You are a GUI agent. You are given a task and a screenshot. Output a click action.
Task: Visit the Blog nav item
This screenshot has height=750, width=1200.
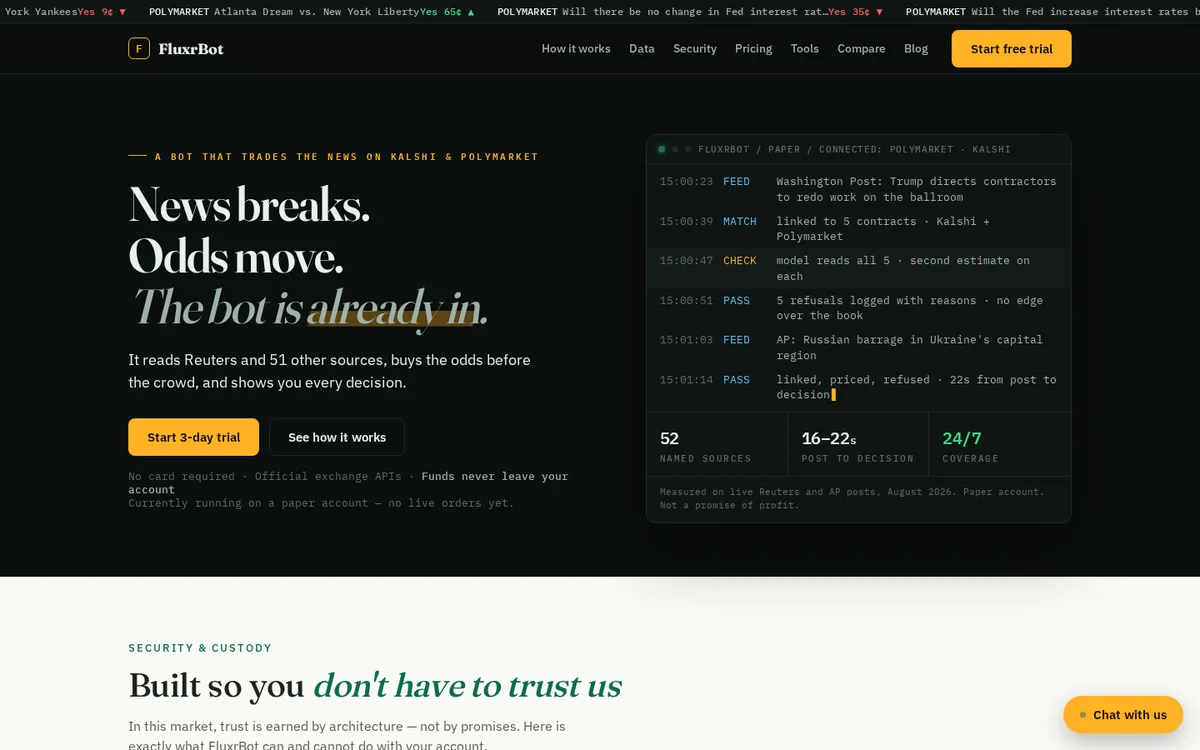[x=916, y=48]
